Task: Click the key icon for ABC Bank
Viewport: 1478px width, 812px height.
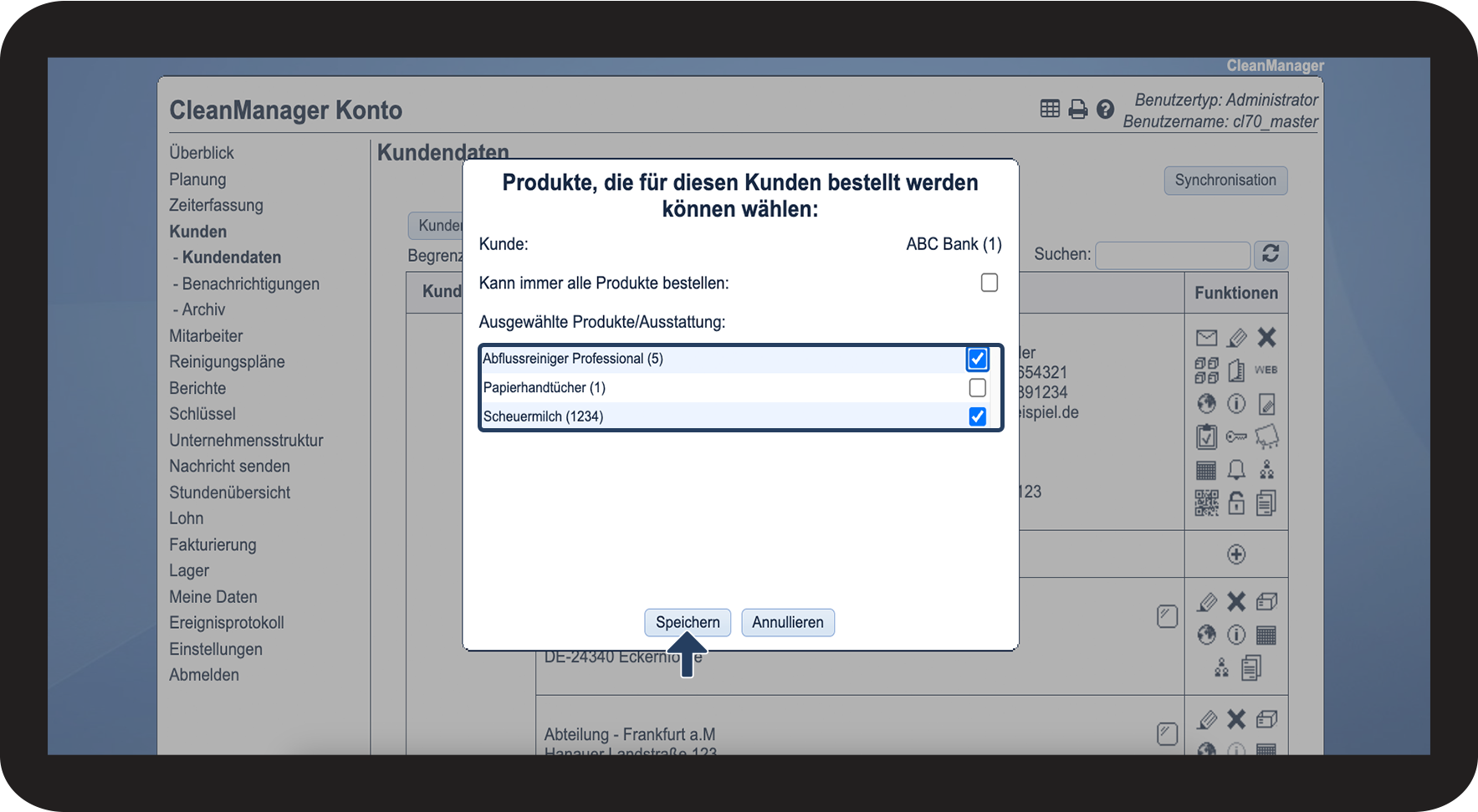Action: click(1236, 437)
